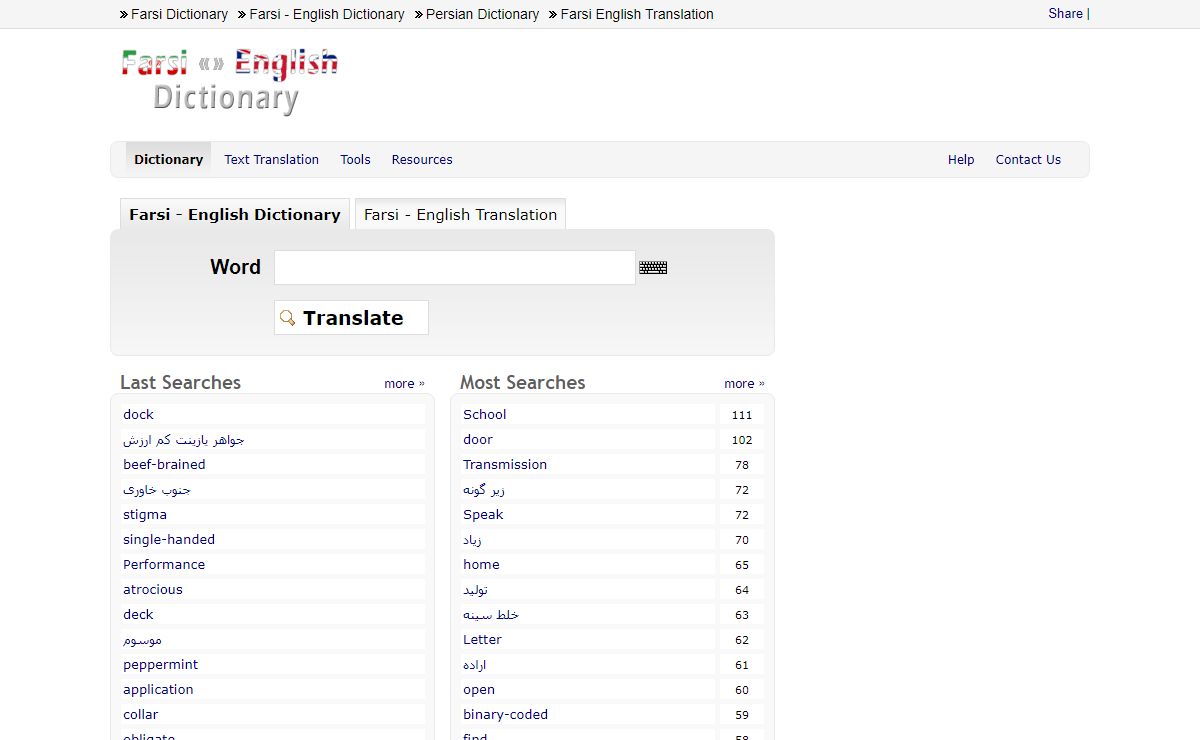The width and height of the screenshot is (1200, 740).
Task: Show more Most Searches
Action: click(x=744, y=383)
